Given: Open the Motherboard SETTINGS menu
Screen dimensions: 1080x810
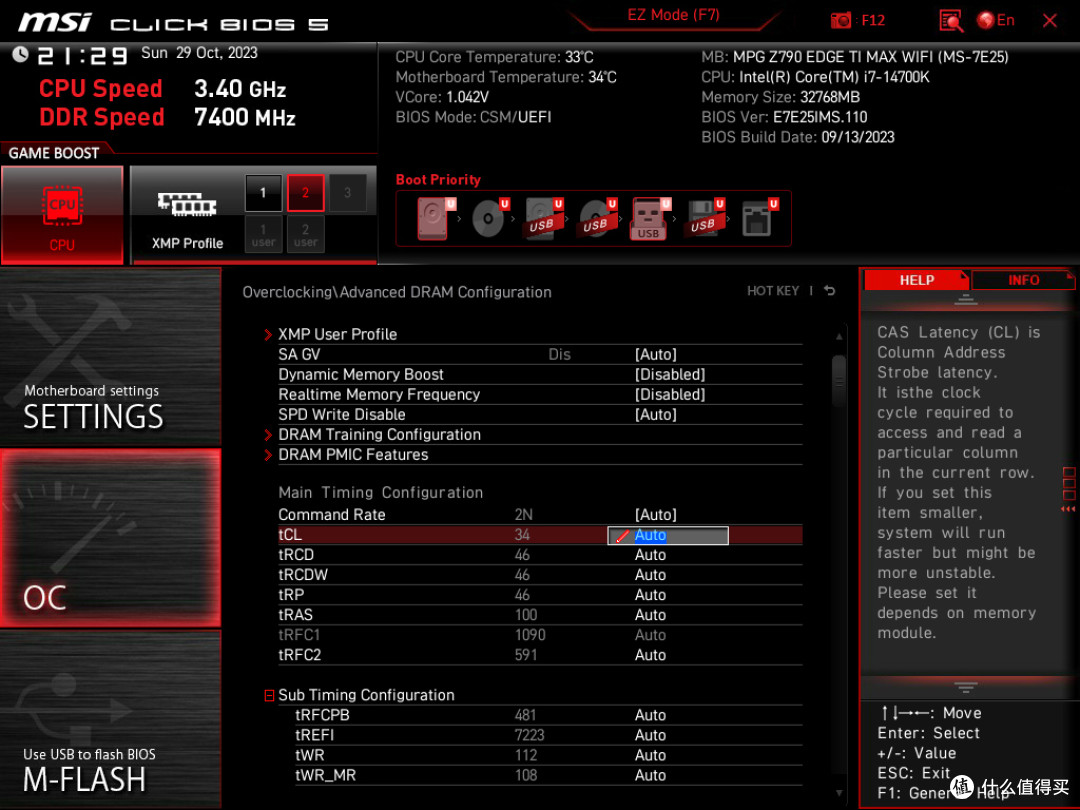Looking at the screenshot, I should (x=110, y=357).
